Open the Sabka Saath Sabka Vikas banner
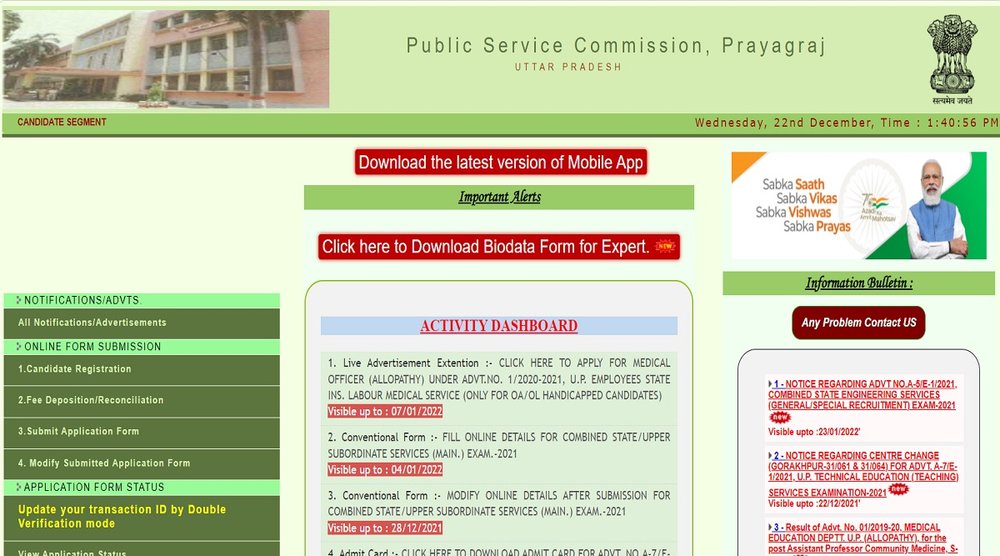The width and height of the screenshot is (1000, 556). [858, 206]
